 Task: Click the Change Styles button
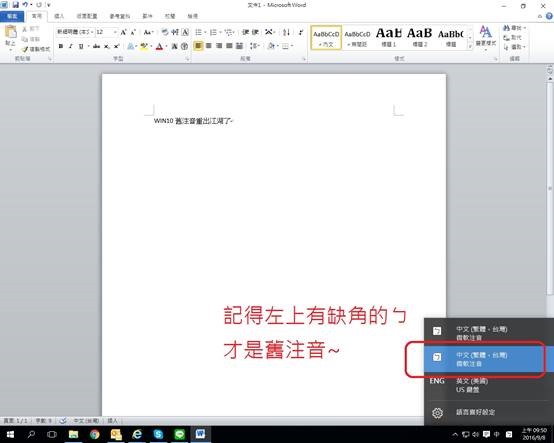click(485, 36)
